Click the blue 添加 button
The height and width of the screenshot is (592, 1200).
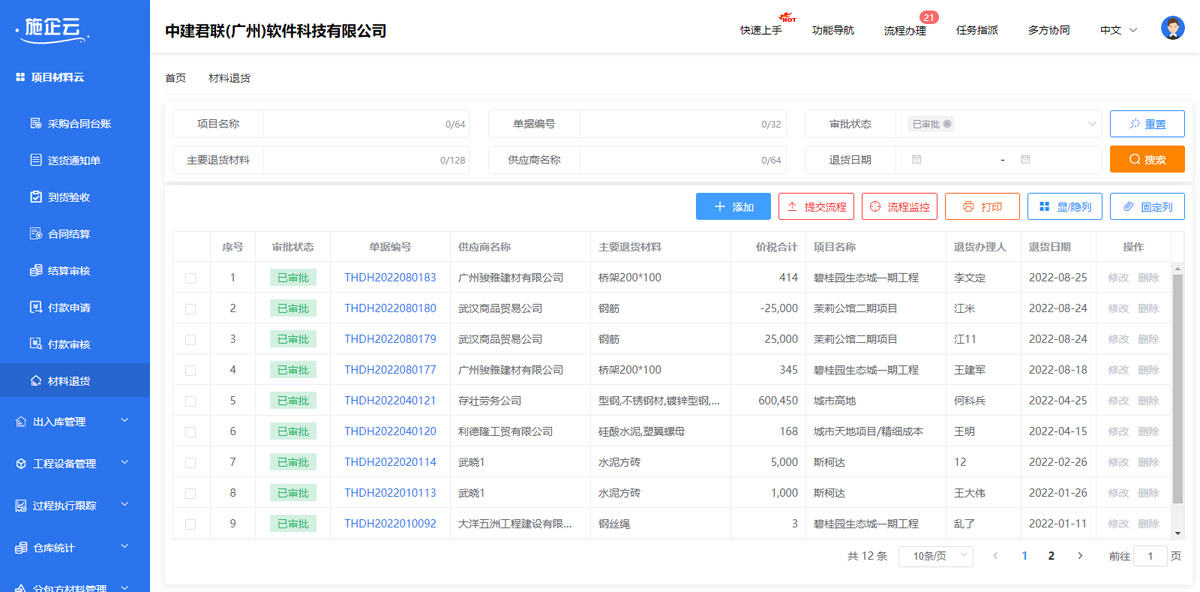click(x=733, y=207)
